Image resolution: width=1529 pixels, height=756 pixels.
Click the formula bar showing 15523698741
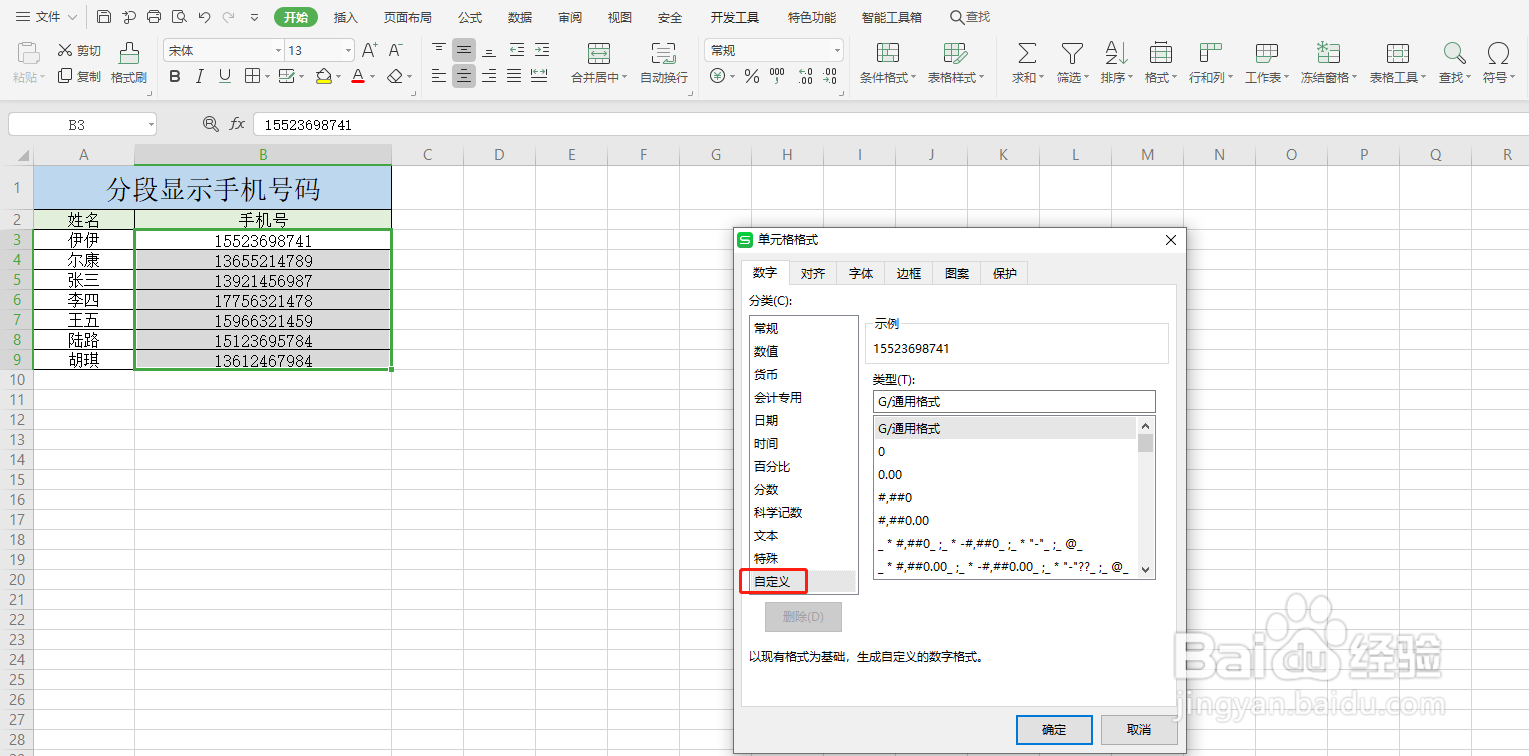point(890,124)
